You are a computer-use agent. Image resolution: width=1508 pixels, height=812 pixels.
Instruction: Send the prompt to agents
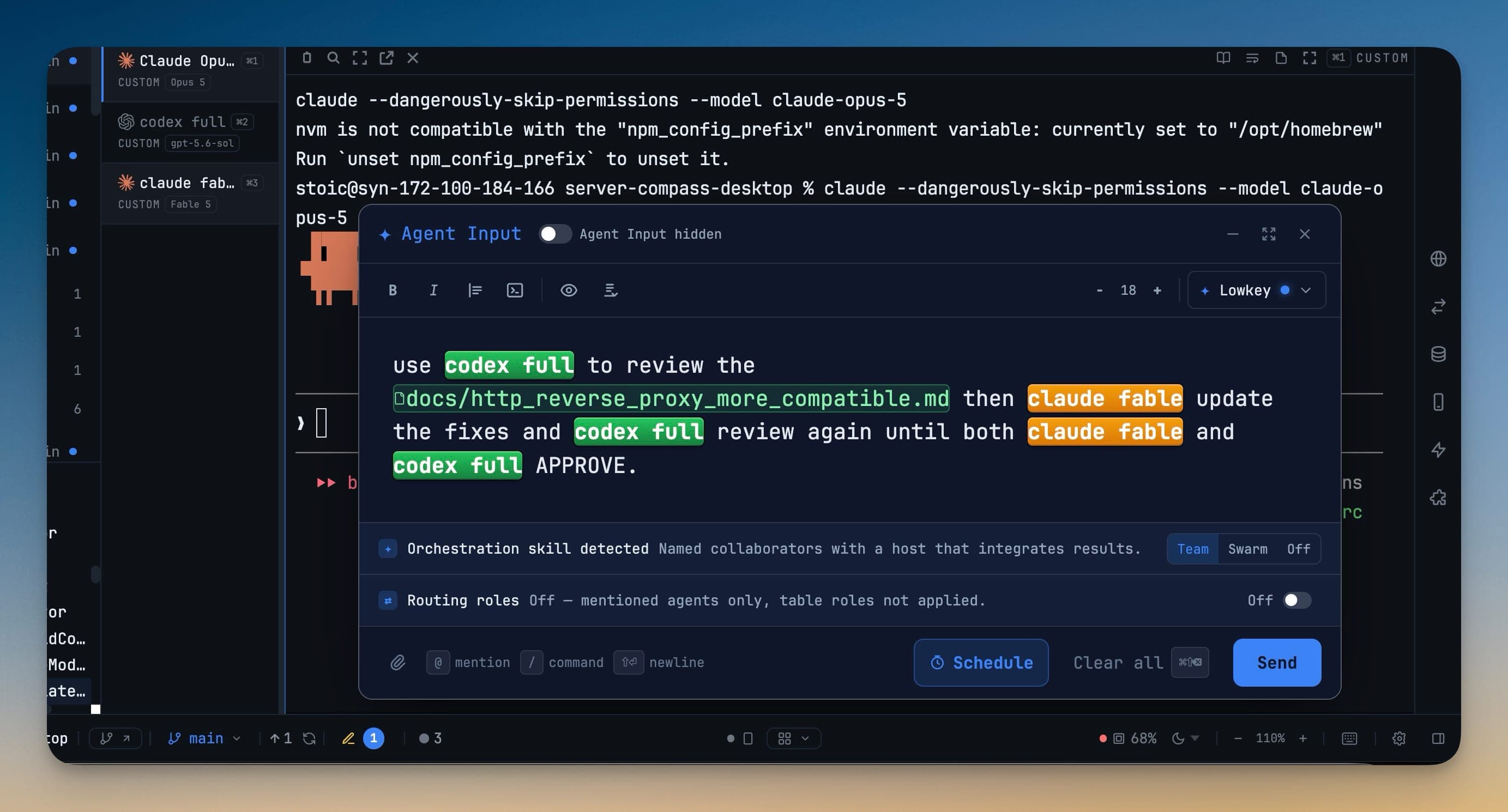[x=1276, y=662]
